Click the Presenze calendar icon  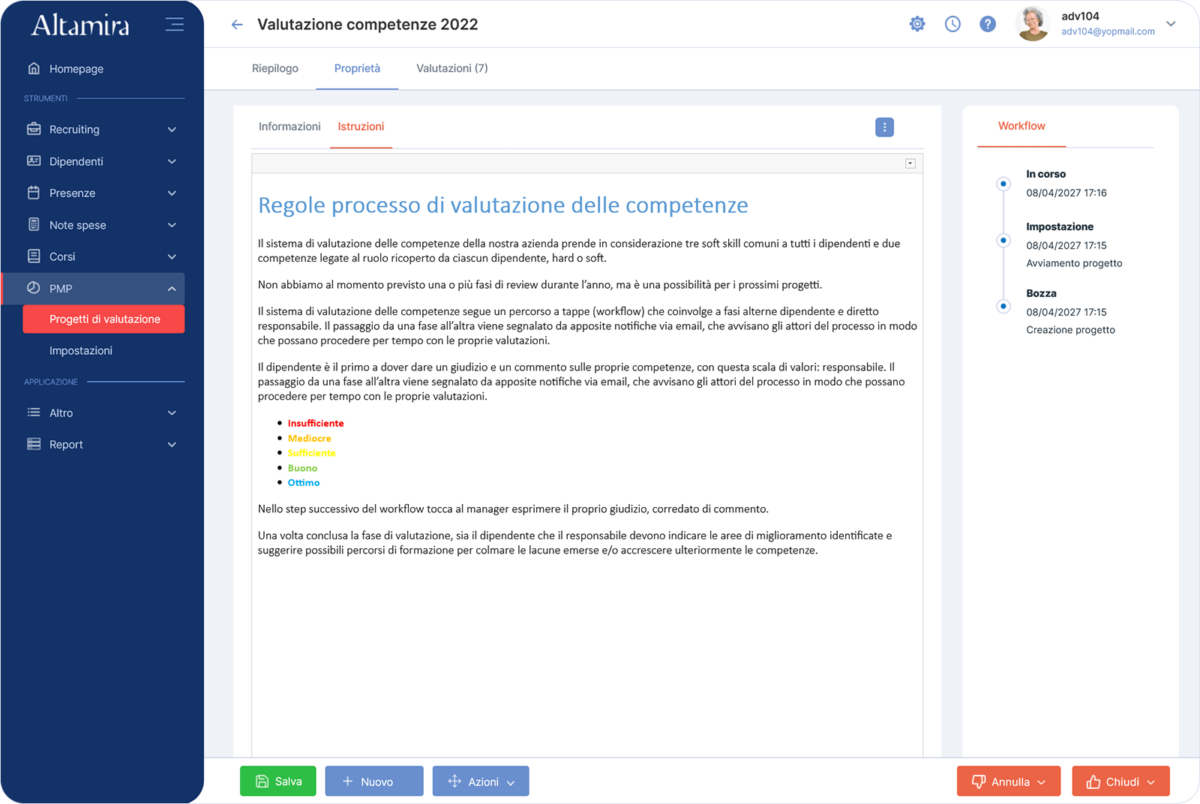[34, 193]
